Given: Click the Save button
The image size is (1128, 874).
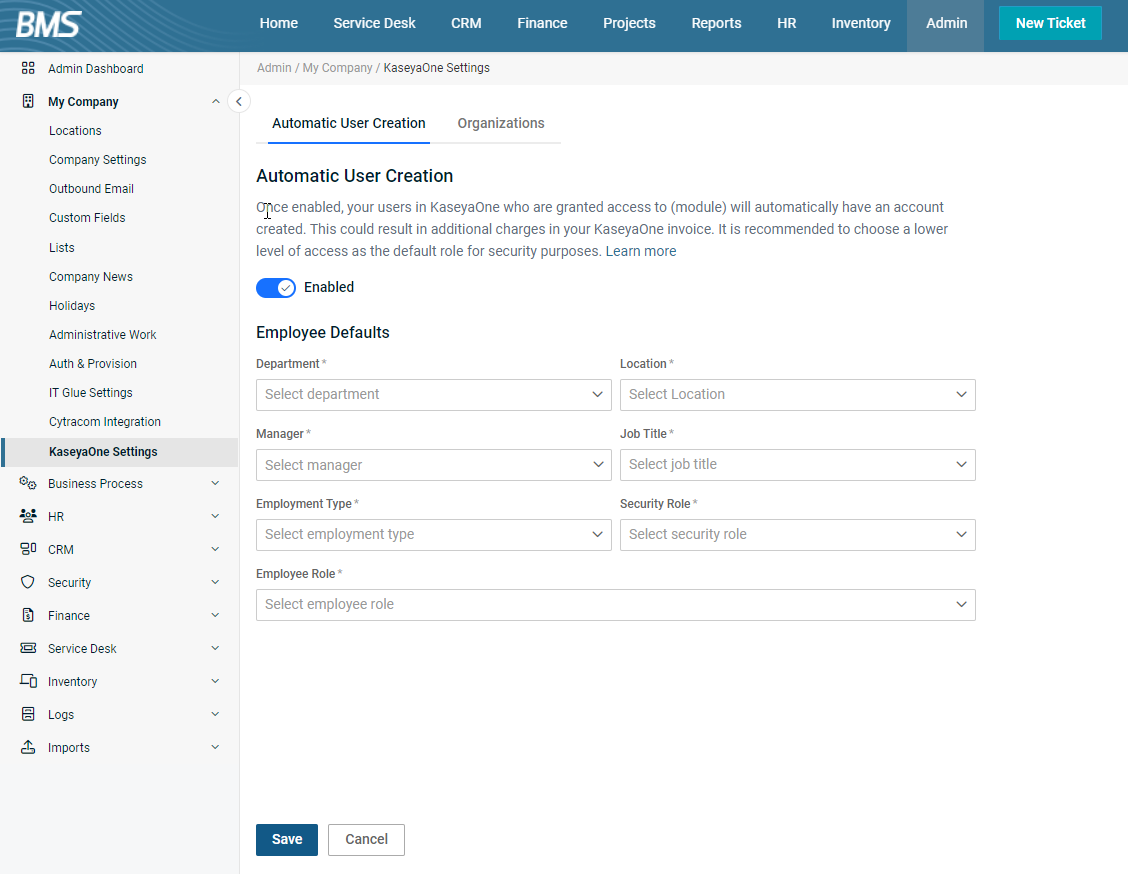Looking at the screenshot, I should [x=287, y=839].
